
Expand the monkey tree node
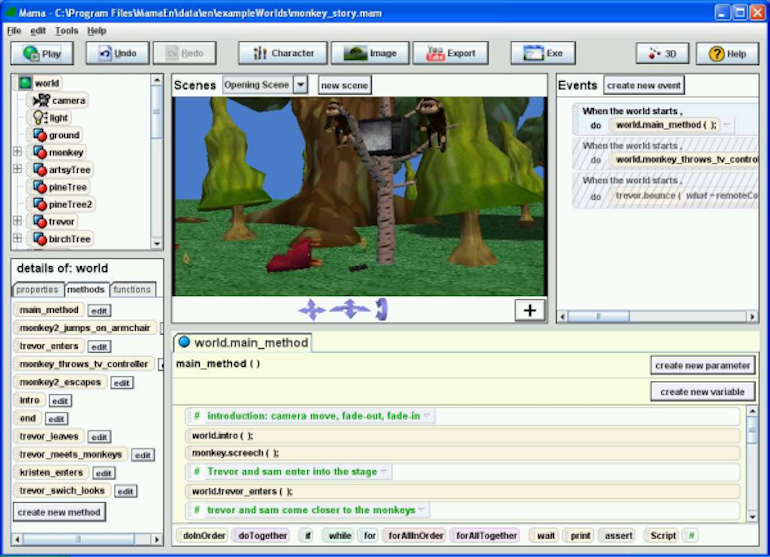pos(17,152)
